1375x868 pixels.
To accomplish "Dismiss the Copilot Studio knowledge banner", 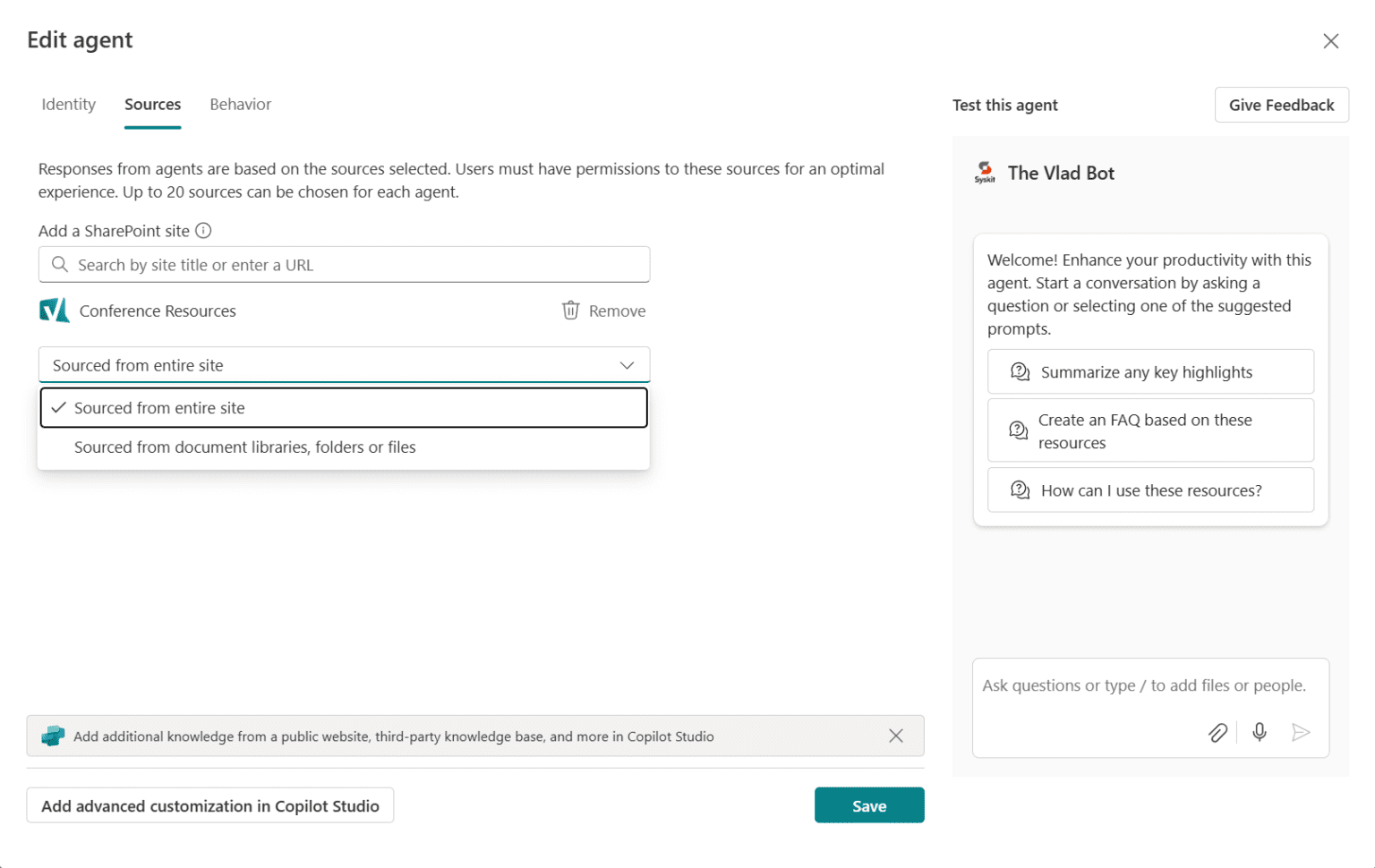I will 895,736.
